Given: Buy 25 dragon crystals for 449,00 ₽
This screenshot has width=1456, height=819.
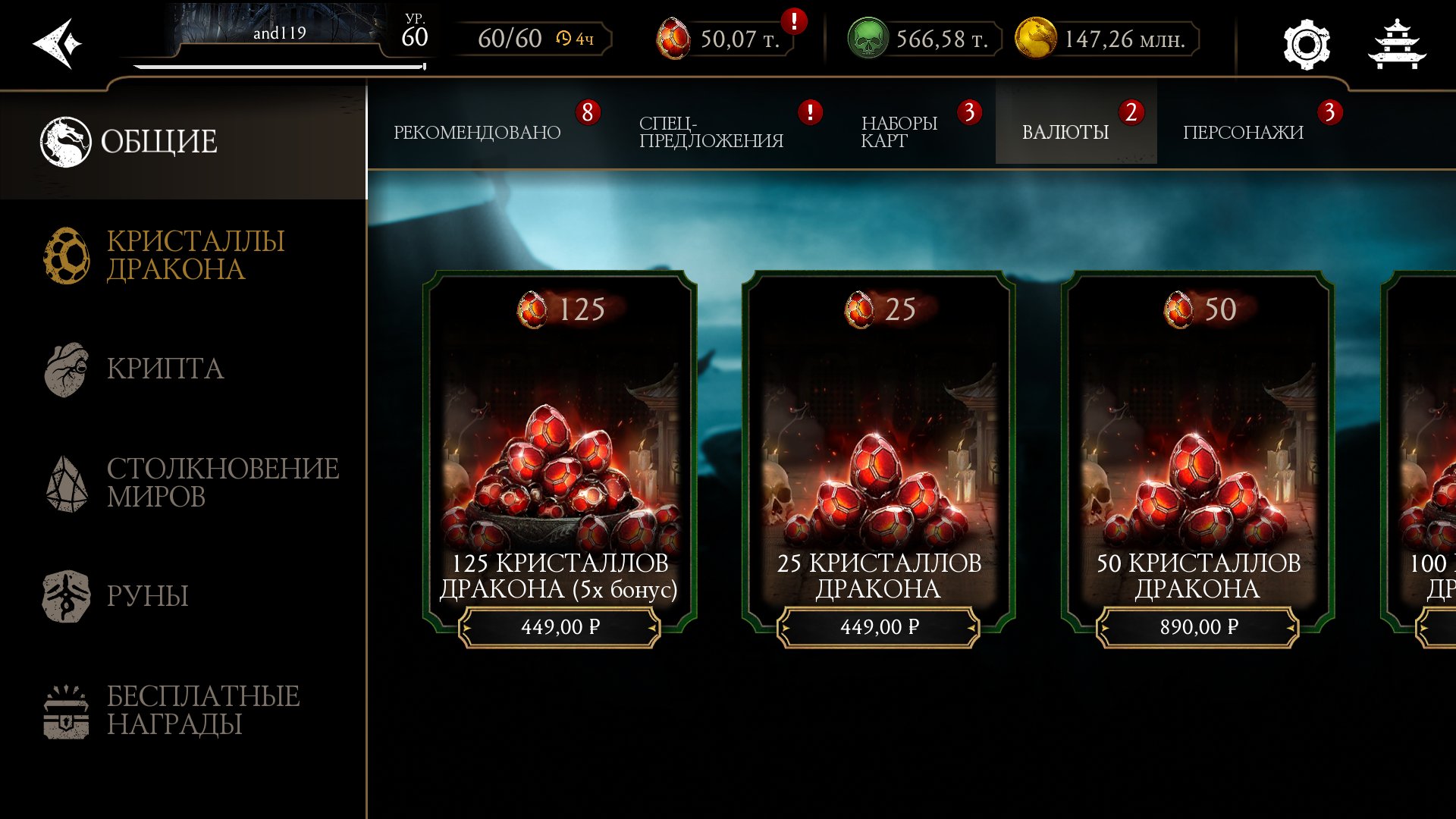Looking at the screenshot, I should [x=879, y=627].
